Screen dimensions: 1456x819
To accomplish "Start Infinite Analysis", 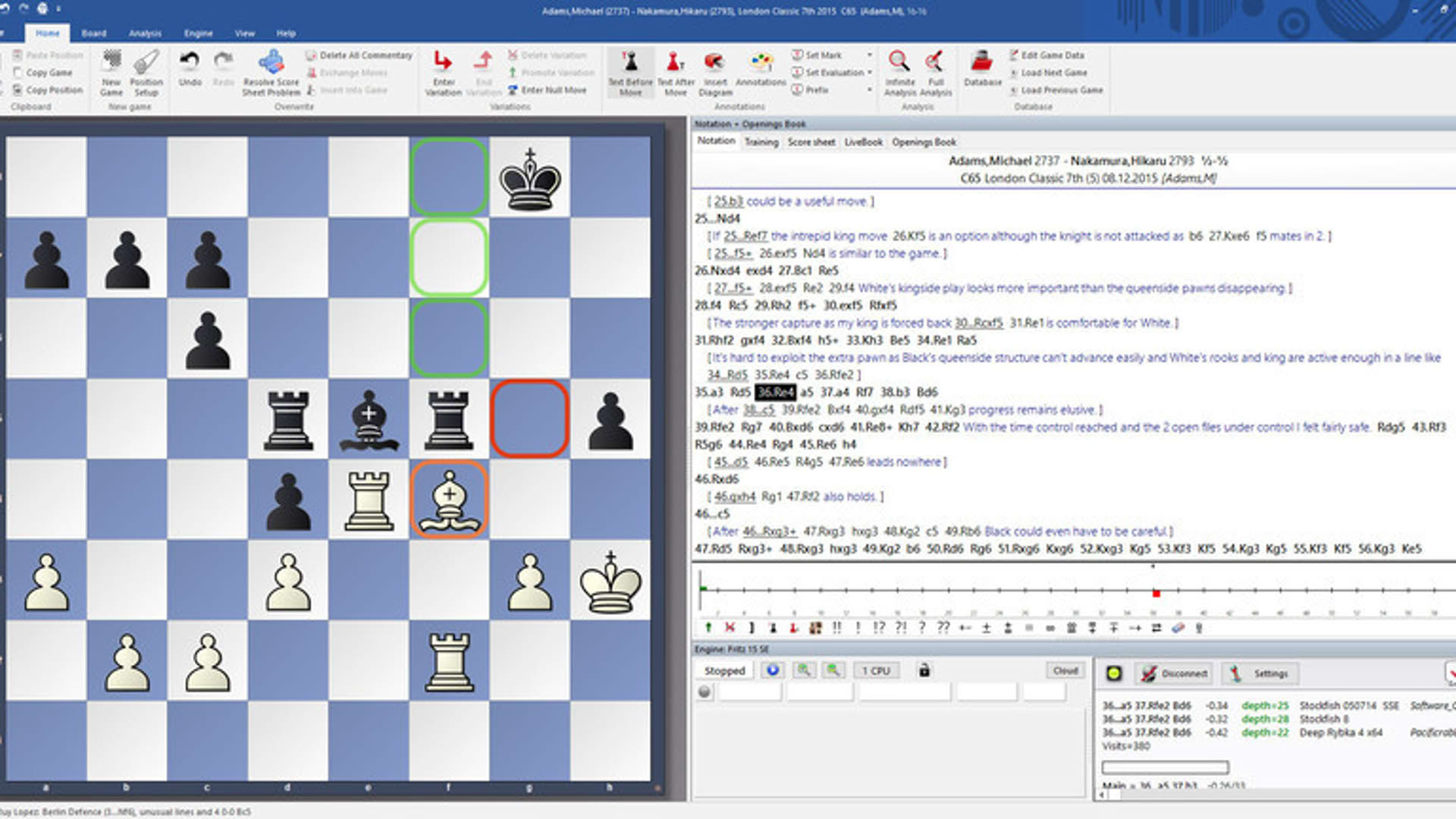I will (x=899, y=73).
